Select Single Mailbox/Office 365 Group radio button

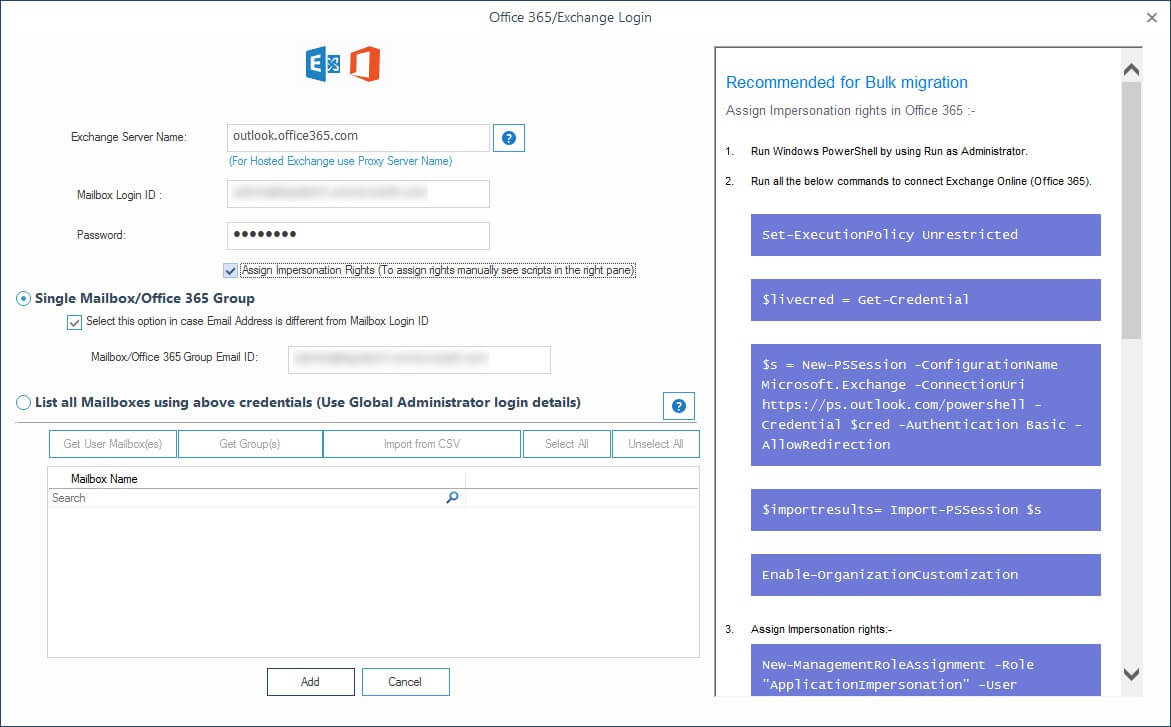23,299
